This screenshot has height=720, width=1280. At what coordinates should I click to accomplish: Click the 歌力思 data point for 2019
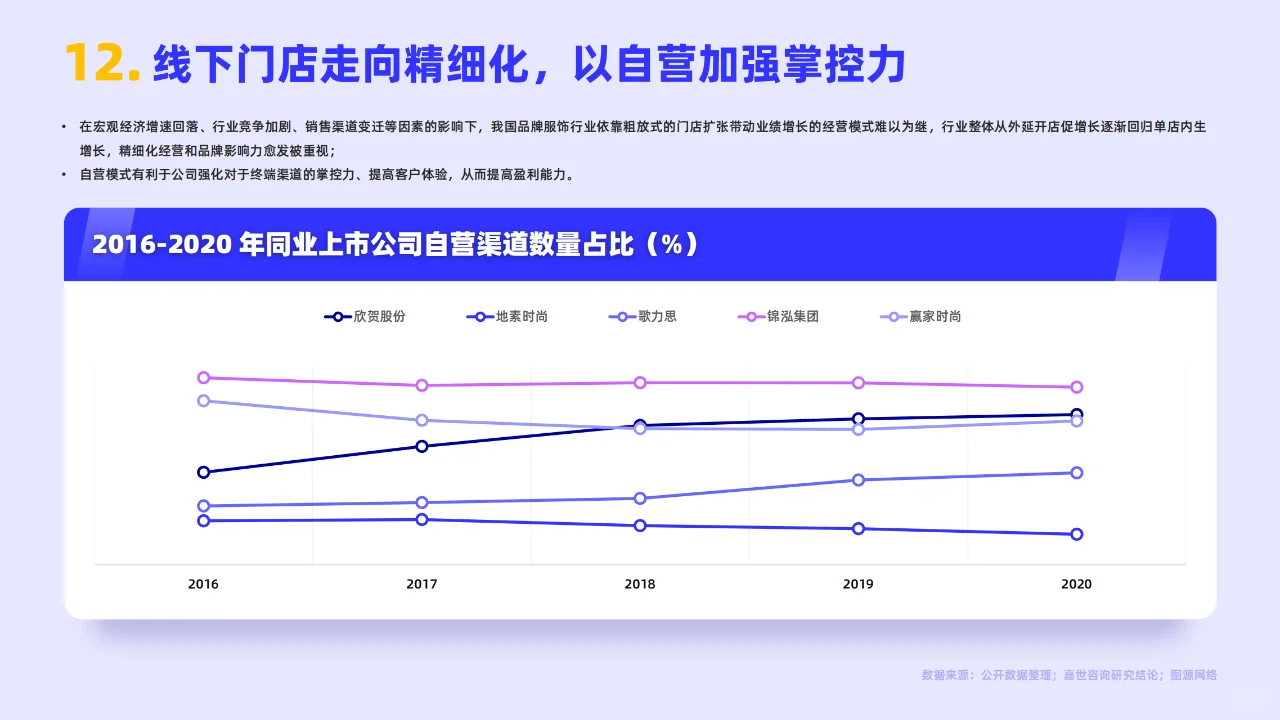click(858, 480)
